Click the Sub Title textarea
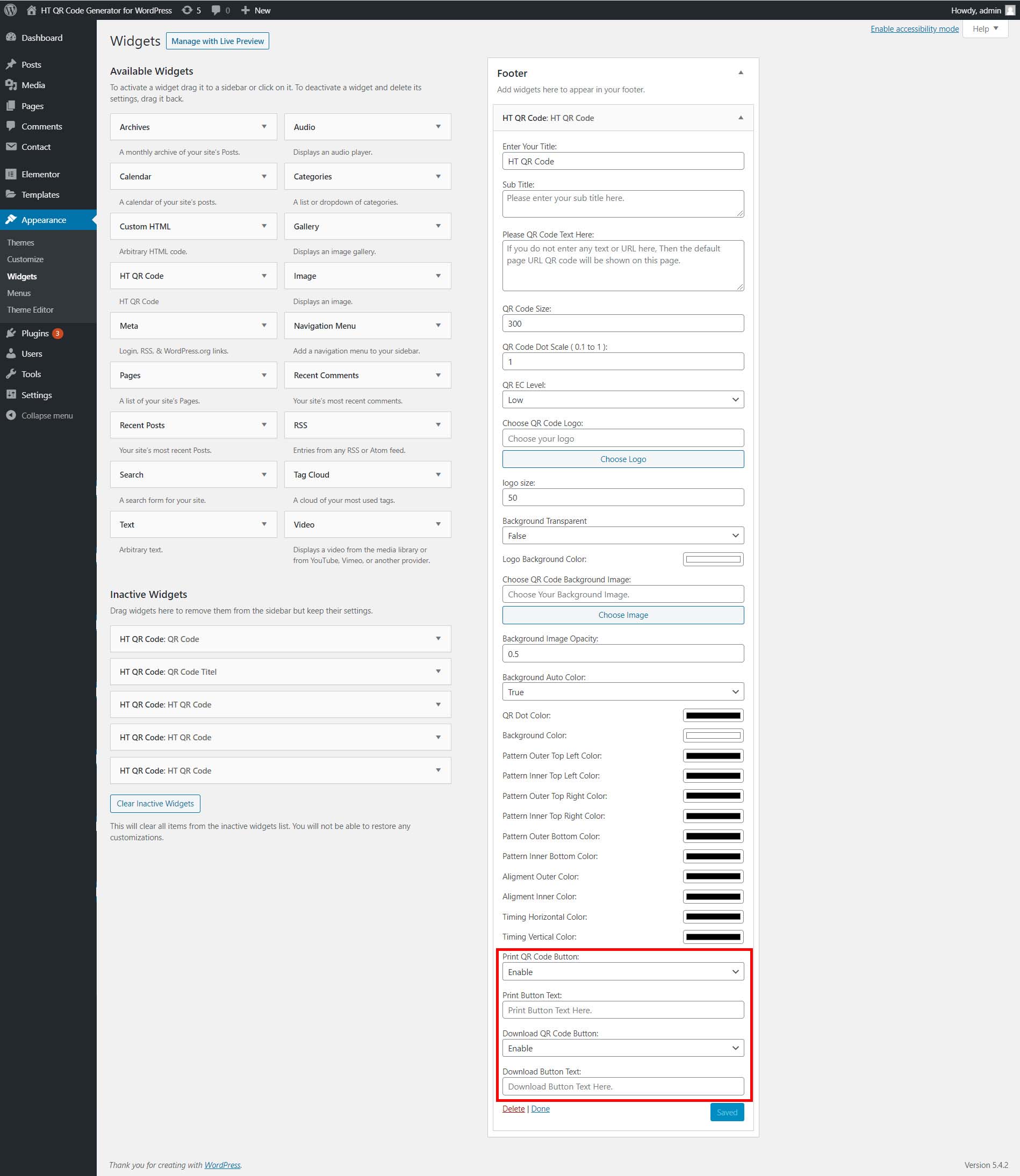The image size is (1020, 1176). pos(623,204)
